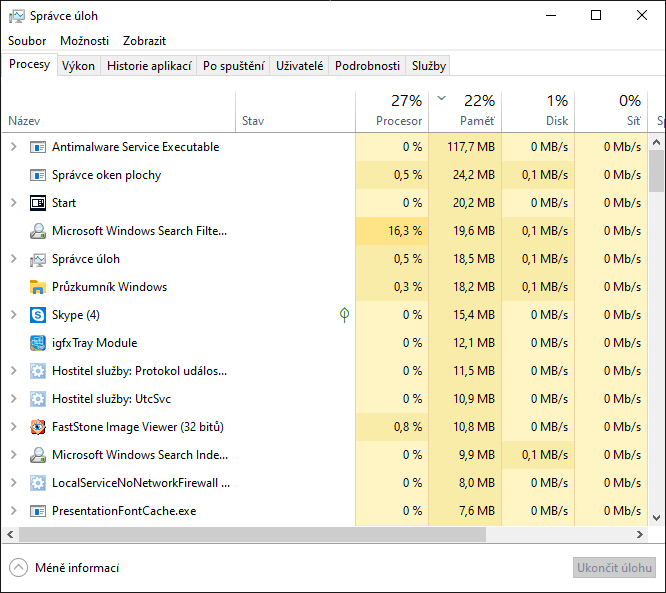Image resolution: width=666 pixels, height=593 pixels.
Task: Click the Antimalware Service Executable icon
Action: click(x=38, y=147)
